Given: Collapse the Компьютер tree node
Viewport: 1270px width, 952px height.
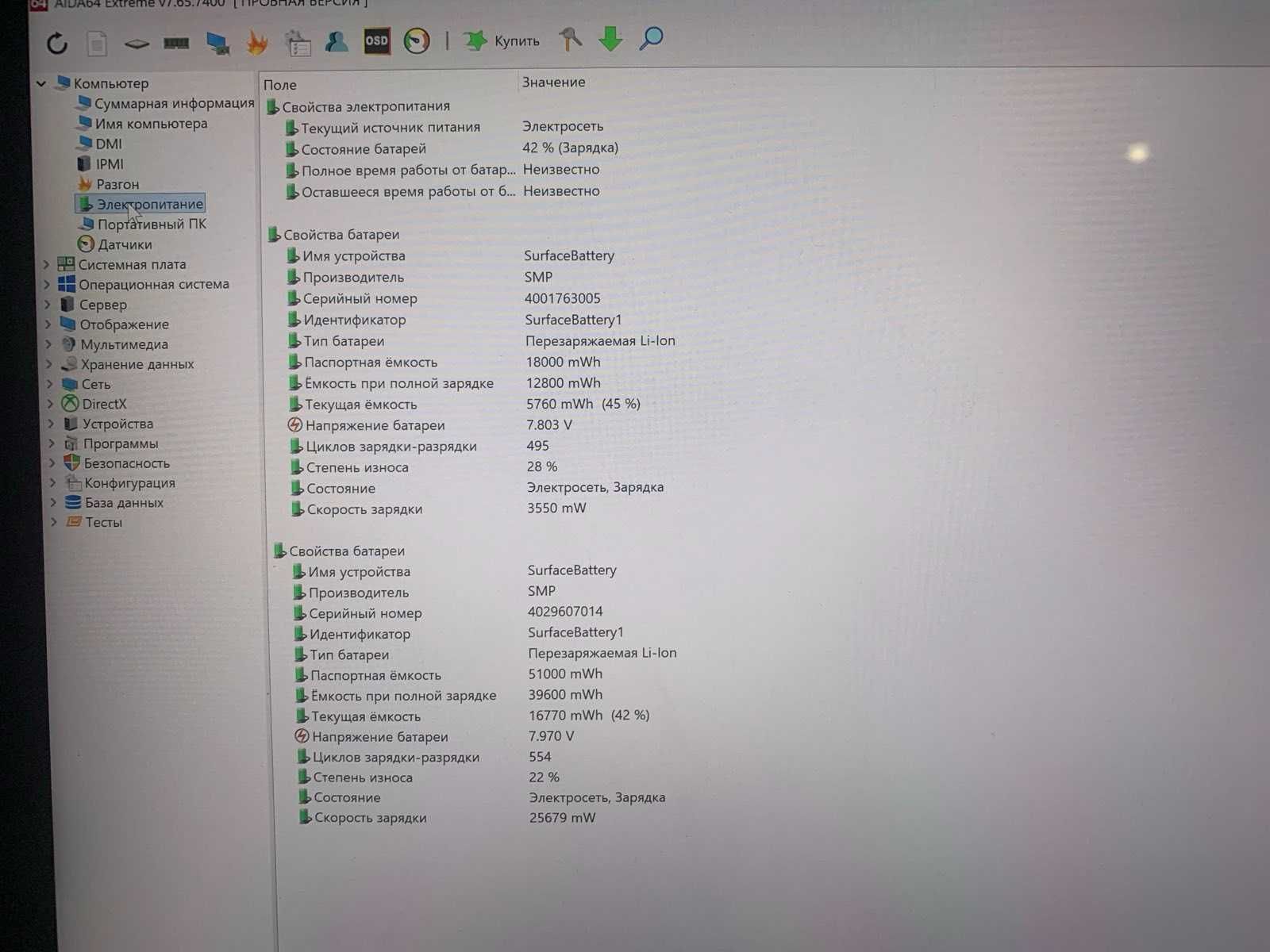Looking at the screenshot, I should tap(41, 83).
